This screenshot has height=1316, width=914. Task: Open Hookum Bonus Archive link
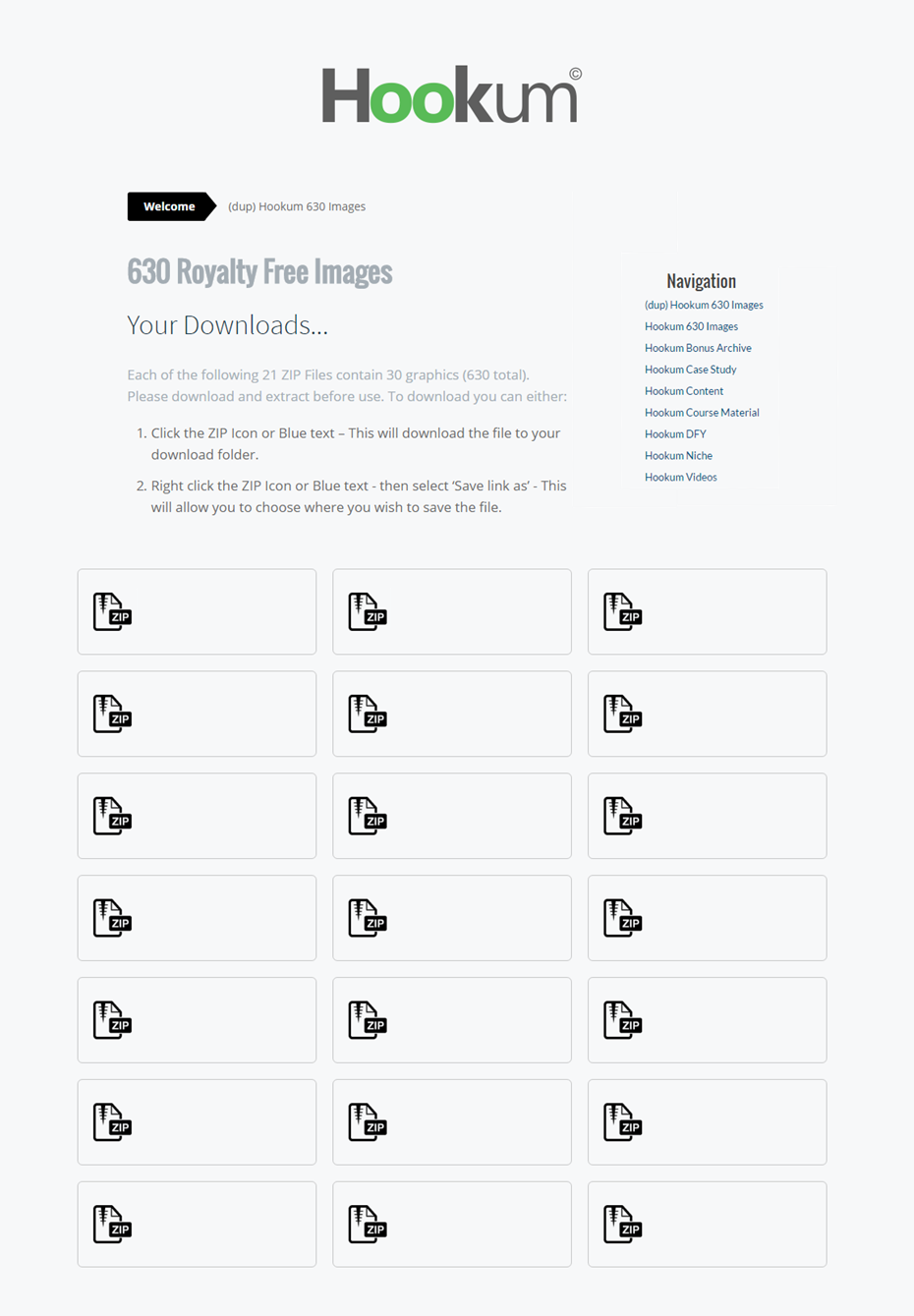(698, 348)
